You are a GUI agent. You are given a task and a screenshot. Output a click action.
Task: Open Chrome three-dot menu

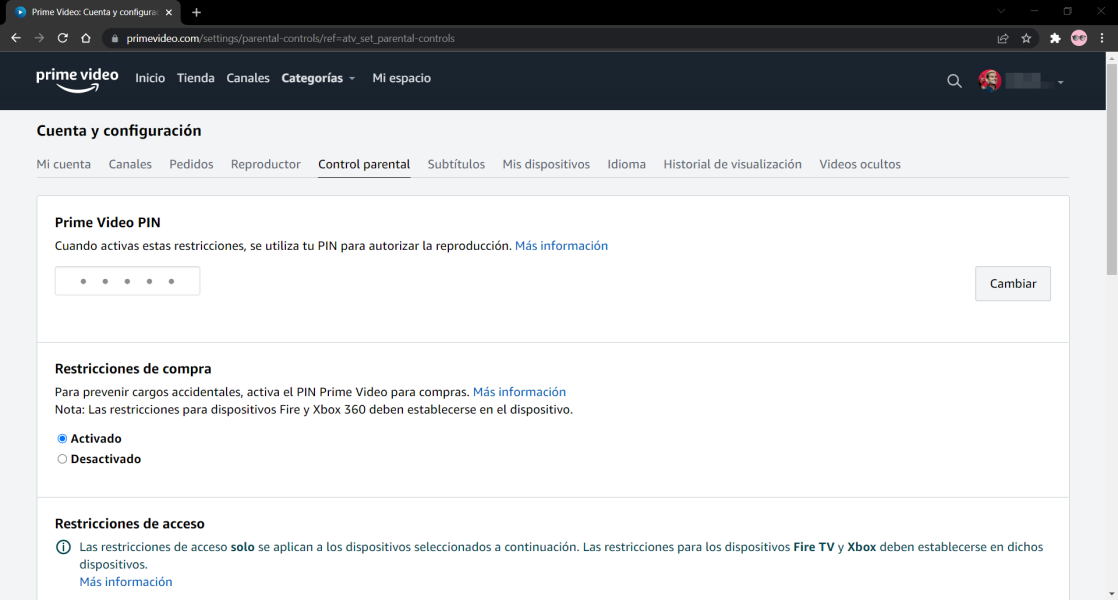[1101, 38]
